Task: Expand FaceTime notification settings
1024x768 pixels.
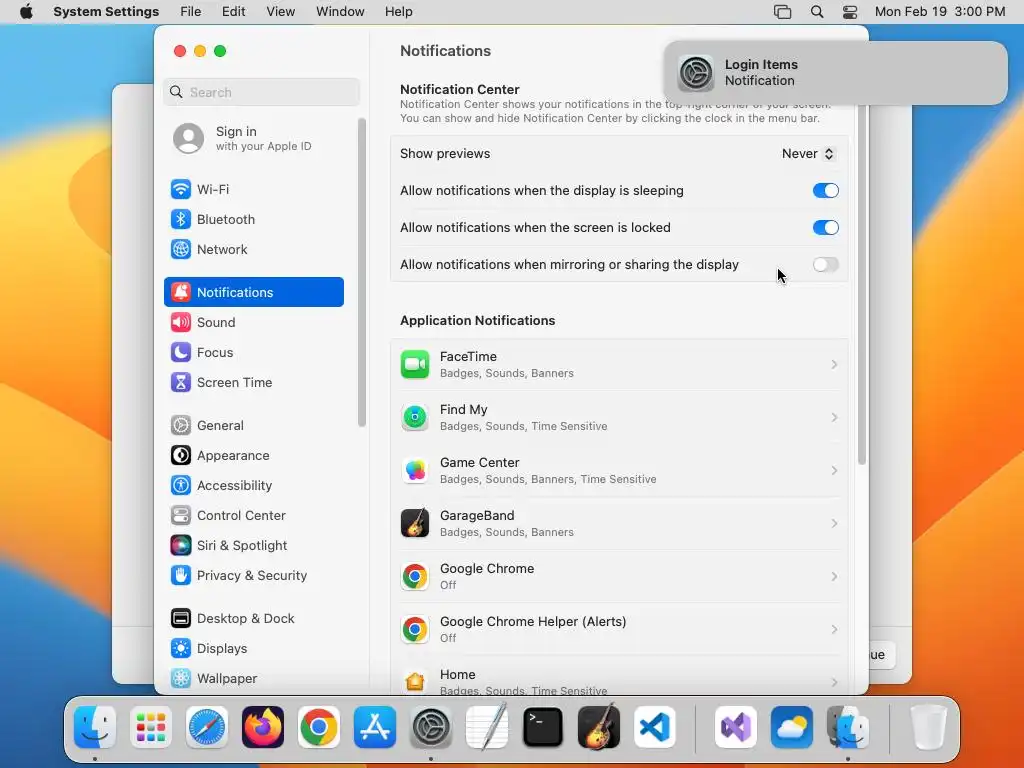Action: [619, 365]
